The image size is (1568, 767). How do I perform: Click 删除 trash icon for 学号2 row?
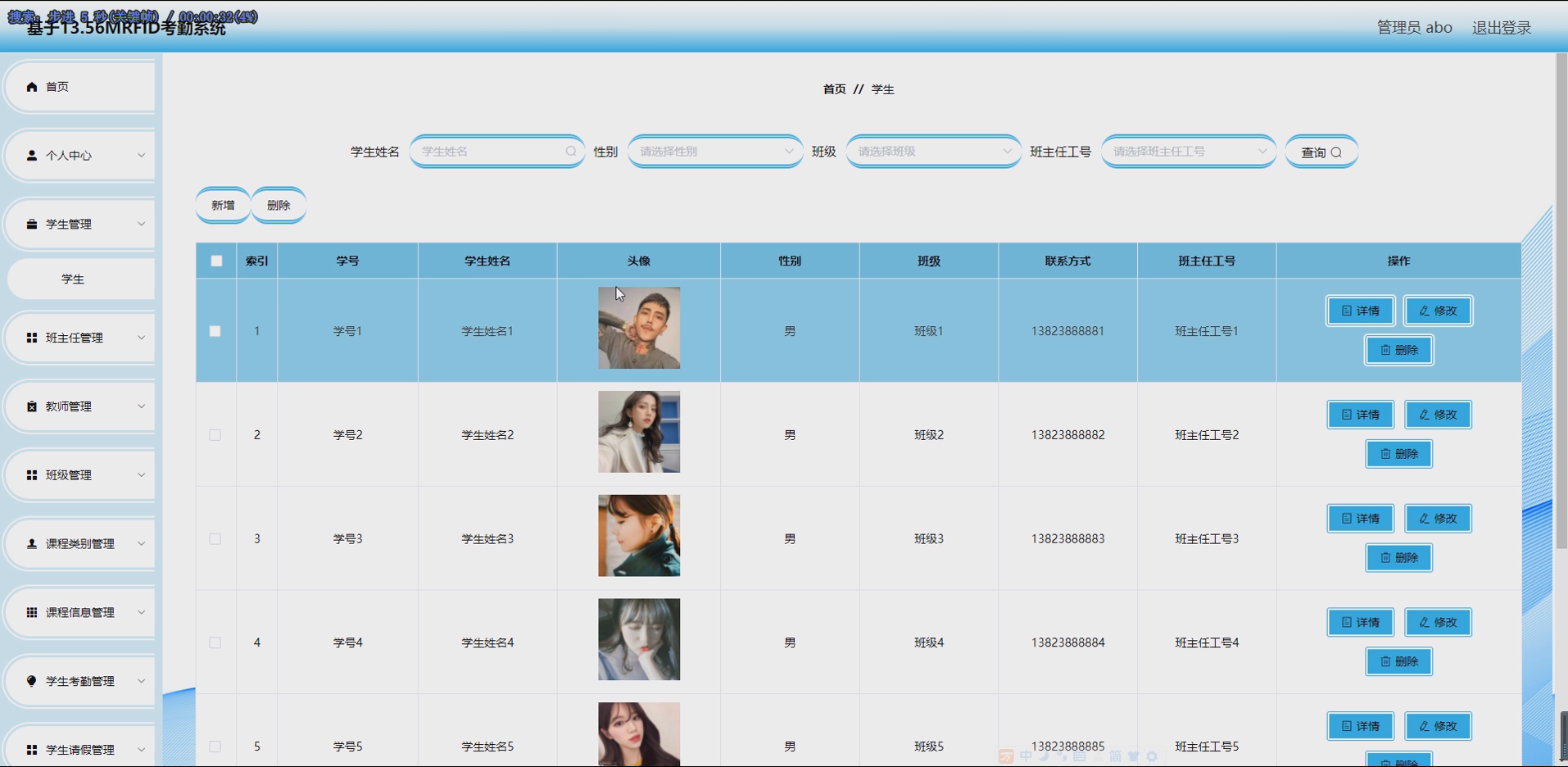click(x=1385, y=454)
